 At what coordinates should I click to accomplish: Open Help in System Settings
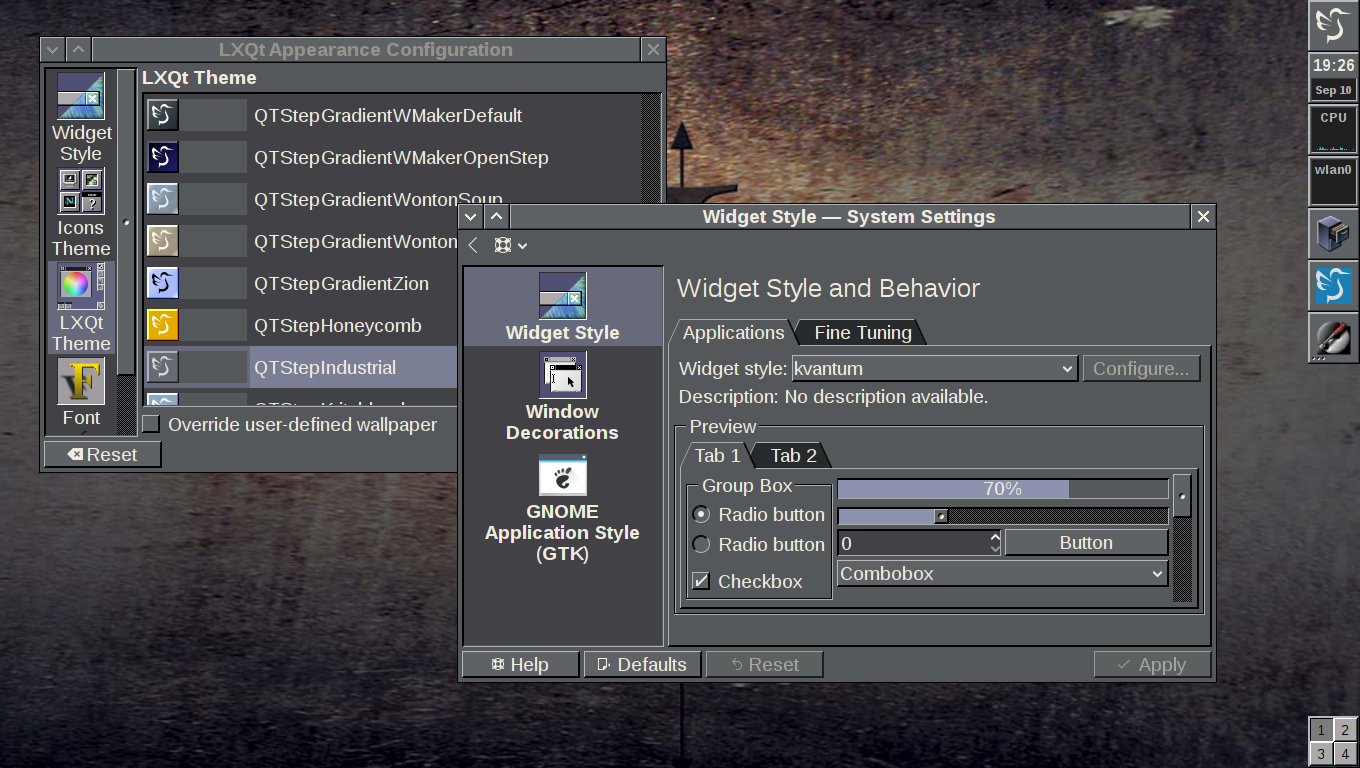(520, 665)
